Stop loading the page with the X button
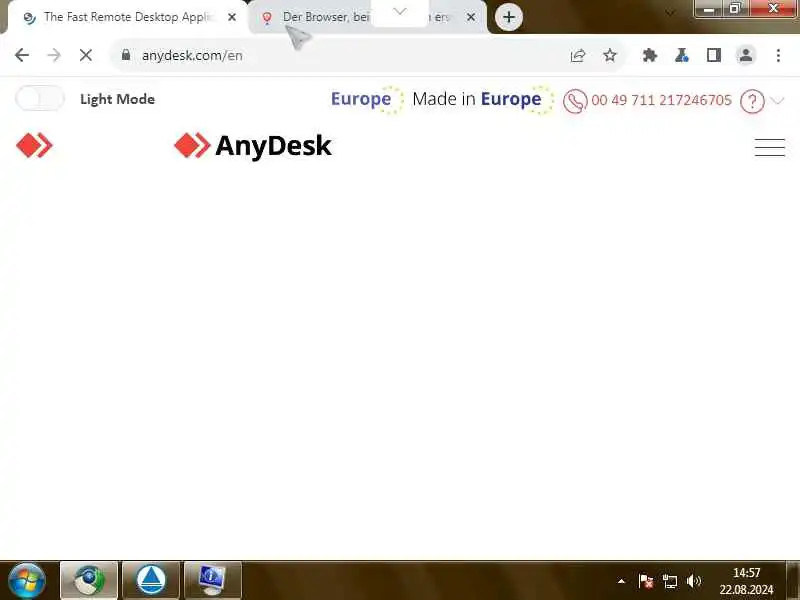This screenshot has height=600, width=800. [86, 55]
